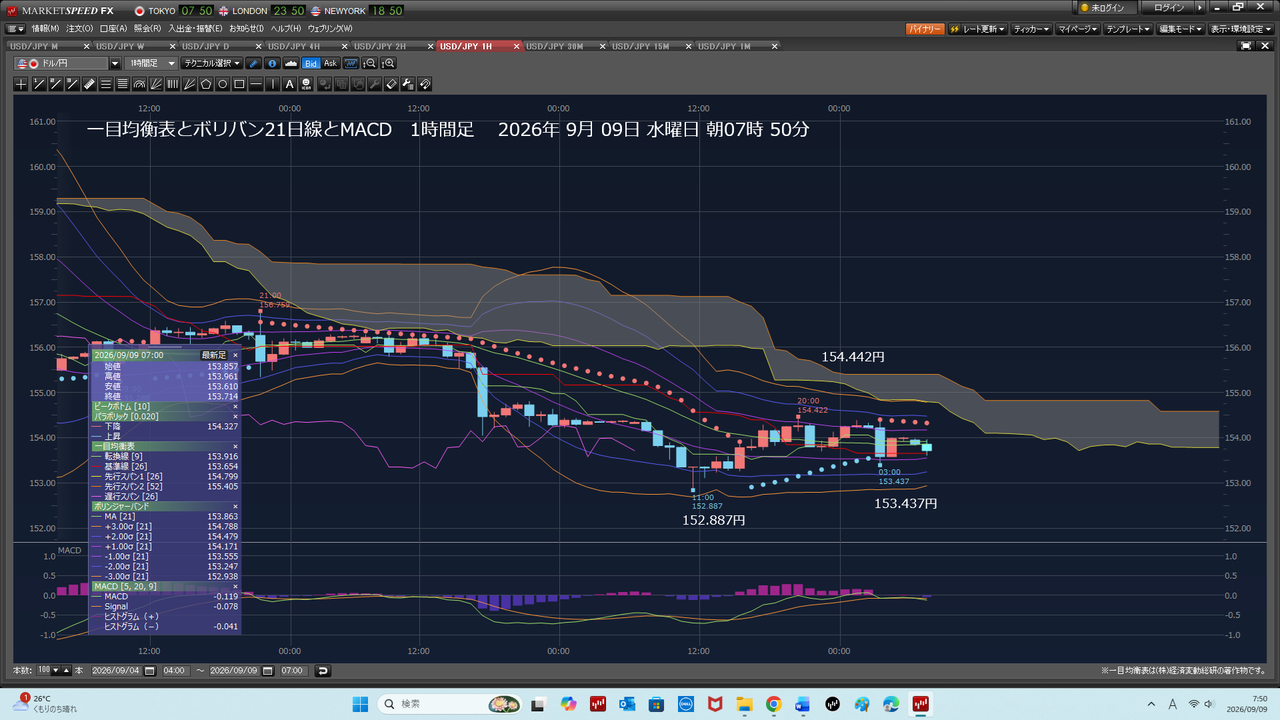Switch to the USD/JPY 4H tab
The image size is (1280, 720).
(x=294, y=46)
